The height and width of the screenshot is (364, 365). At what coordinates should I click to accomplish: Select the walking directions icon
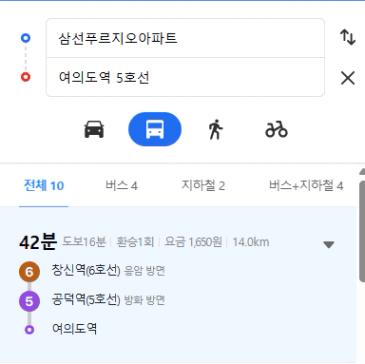216,129
